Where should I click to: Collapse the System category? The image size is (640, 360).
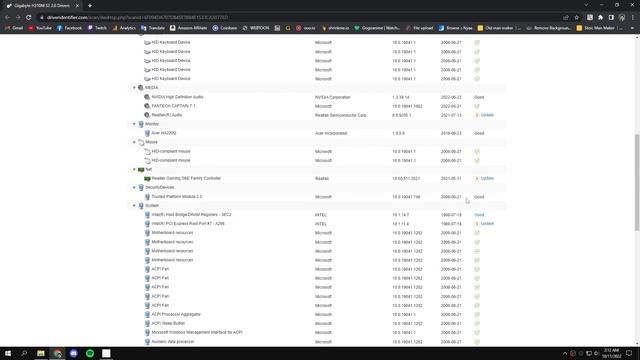tap(134, 206)
